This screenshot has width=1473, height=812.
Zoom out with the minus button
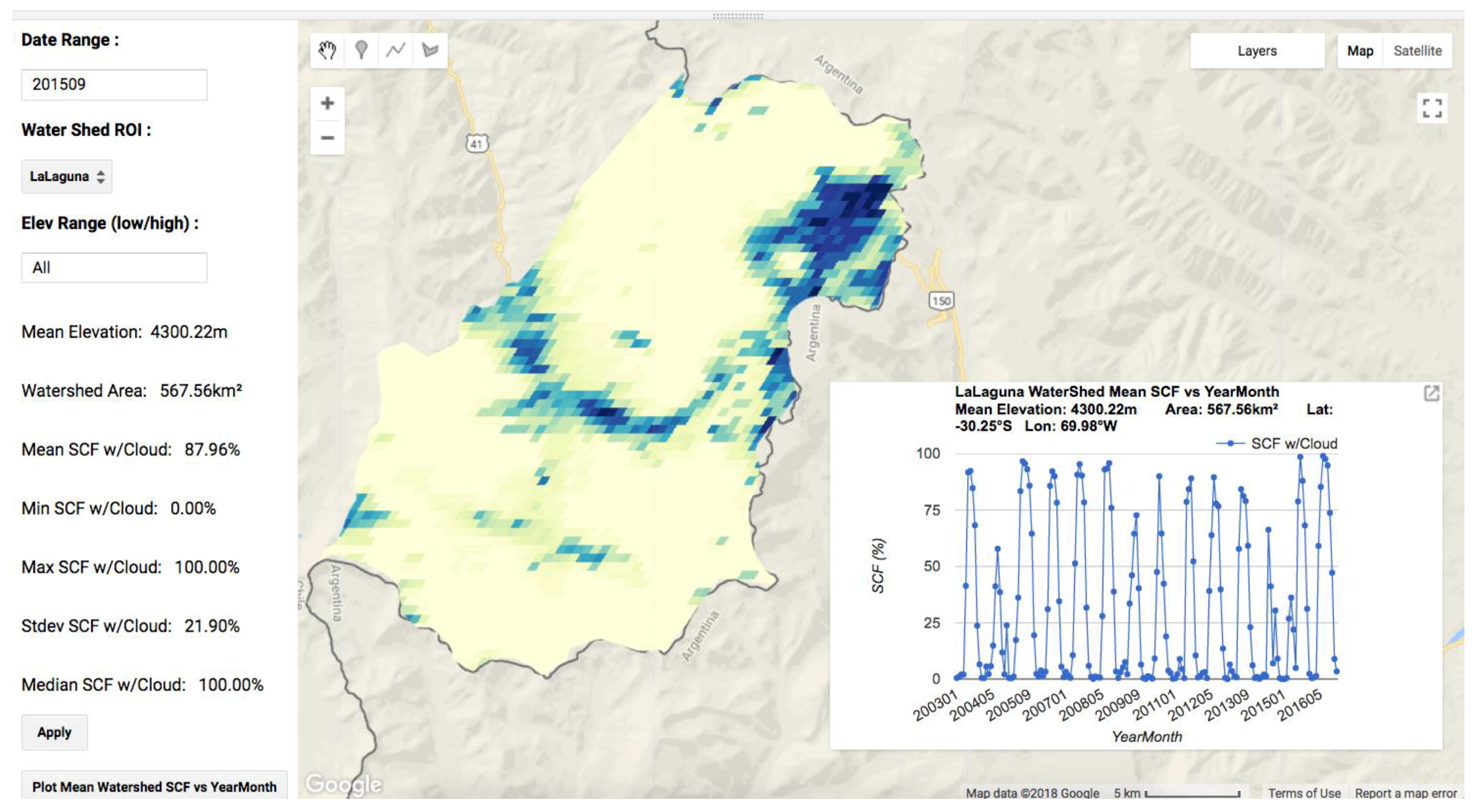tap(327, 138)
